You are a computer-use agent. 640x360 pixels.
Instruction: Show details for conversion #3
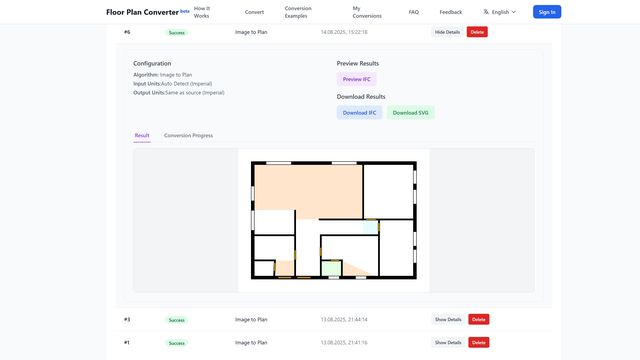448,319
